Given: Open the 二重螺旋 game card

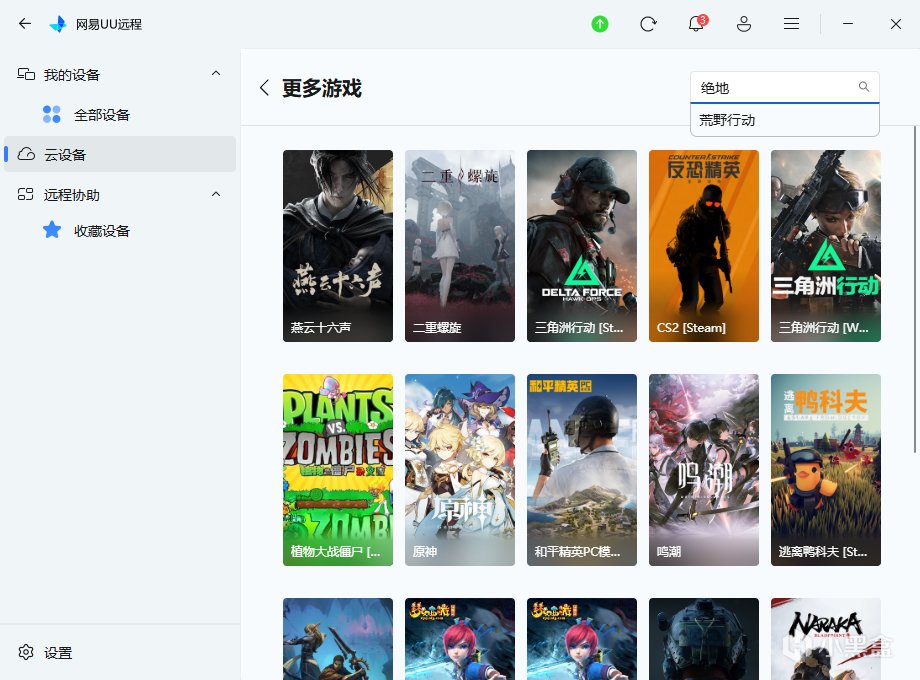Looking at the screenshot, I should (x=460, y=246).
